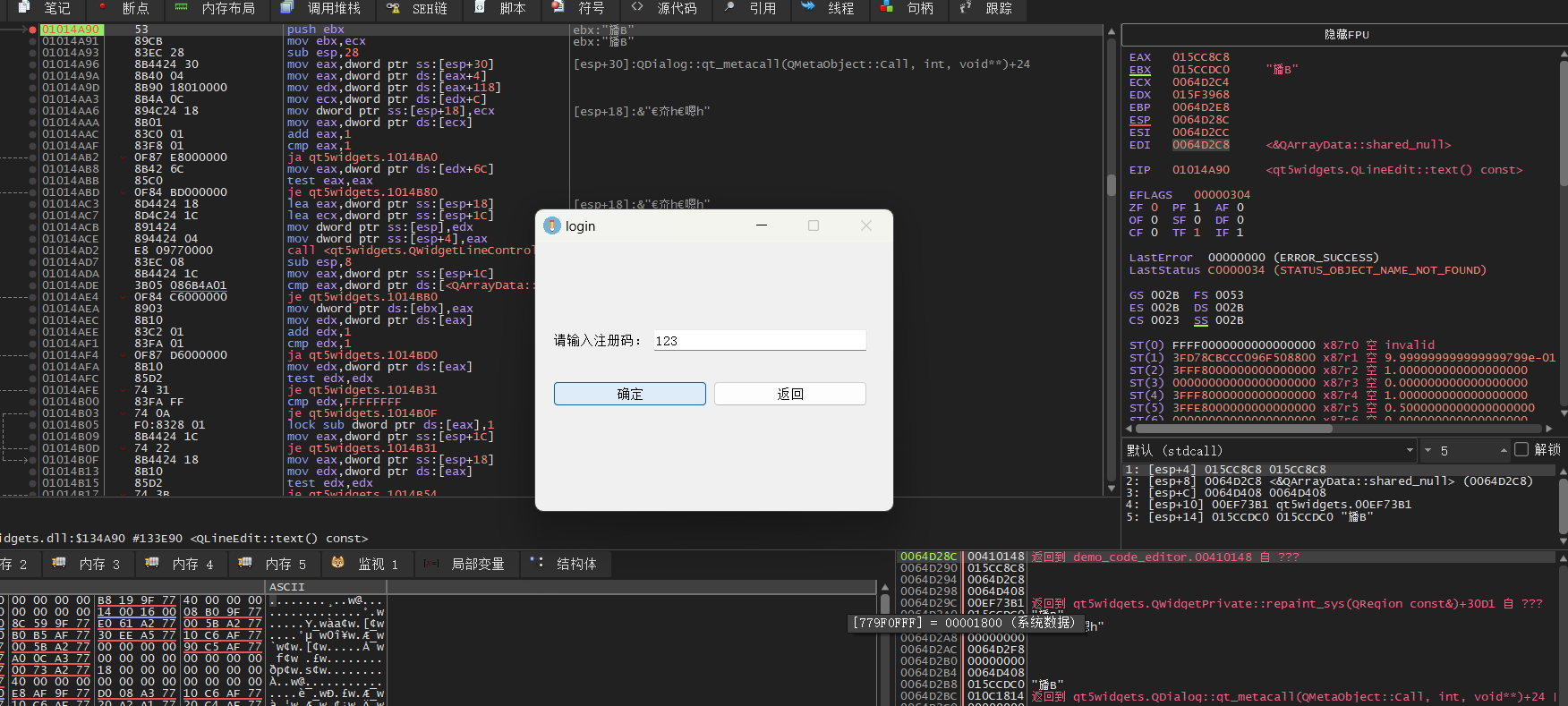Switch to the 线程 (Threads) tab
Screen dimensions: 1568x706
[830, 9]
